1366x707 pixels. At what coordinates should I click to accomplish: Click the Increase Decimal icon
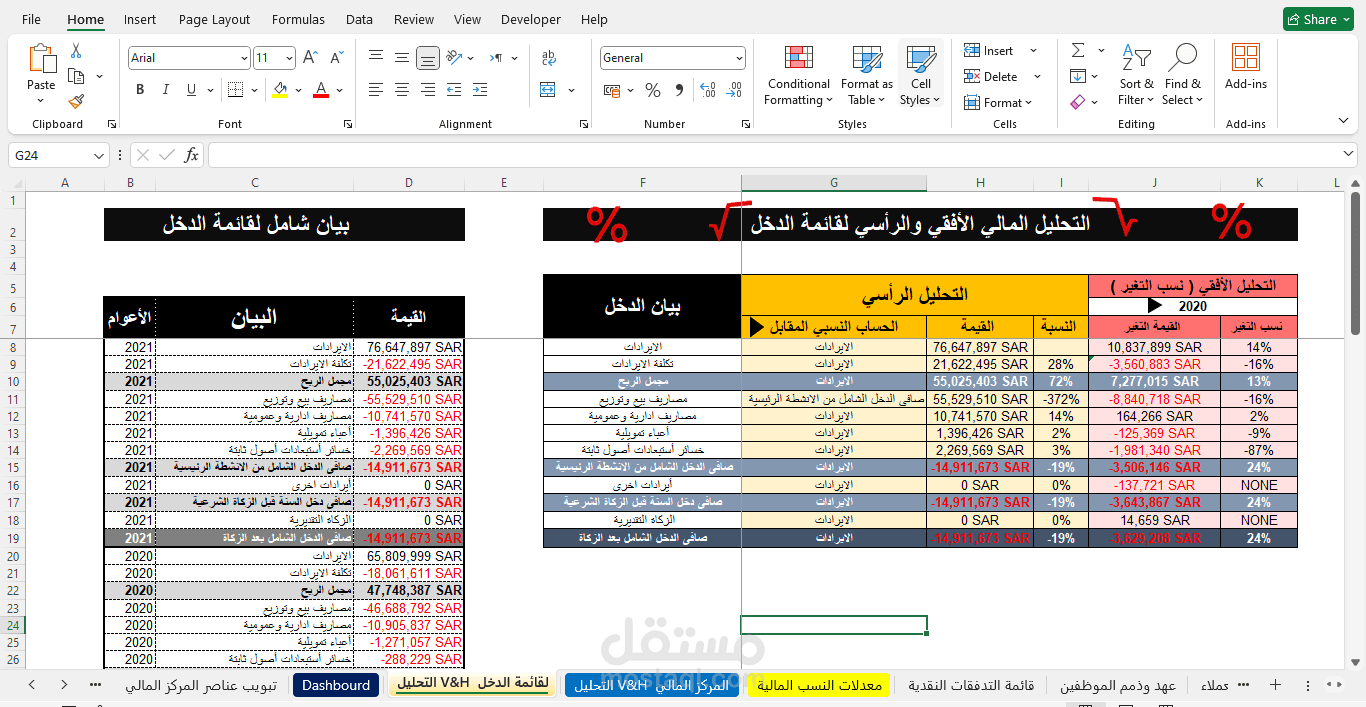click(x=709, y=90)
